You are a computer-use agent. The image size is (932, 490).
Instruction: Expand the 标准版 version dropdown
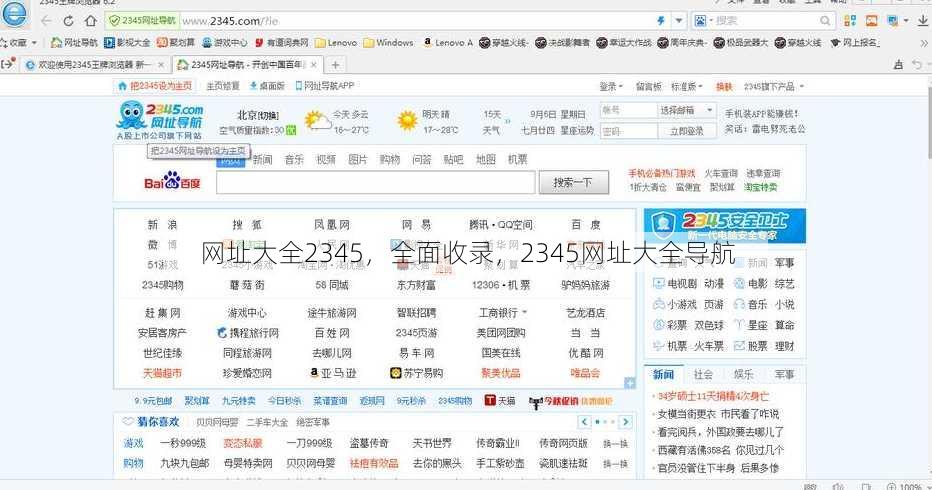click(687, 86)
